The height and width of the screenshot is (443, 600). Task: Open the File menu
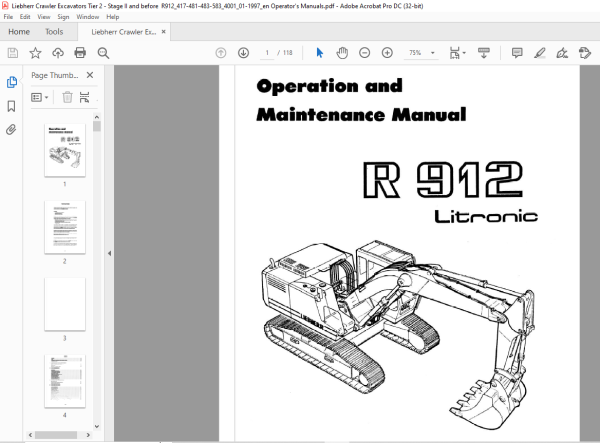pyautogui.click(x=8, y=17)
